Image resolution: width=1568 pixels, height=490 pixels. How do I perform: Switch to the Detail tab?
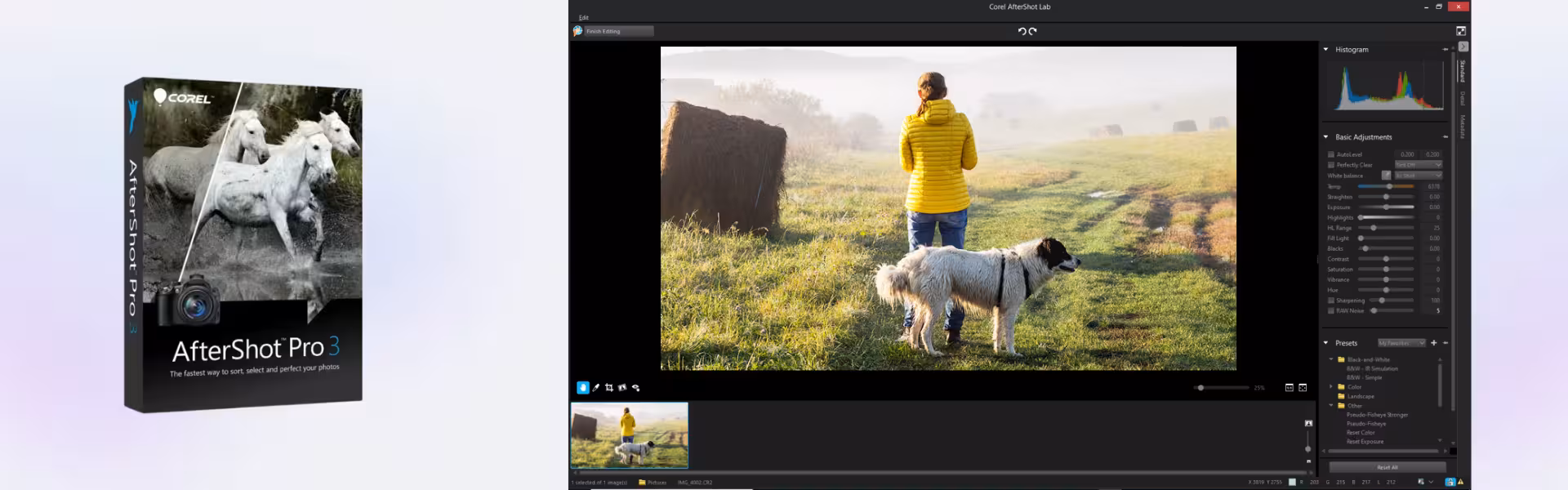[x=1462, y=99]
